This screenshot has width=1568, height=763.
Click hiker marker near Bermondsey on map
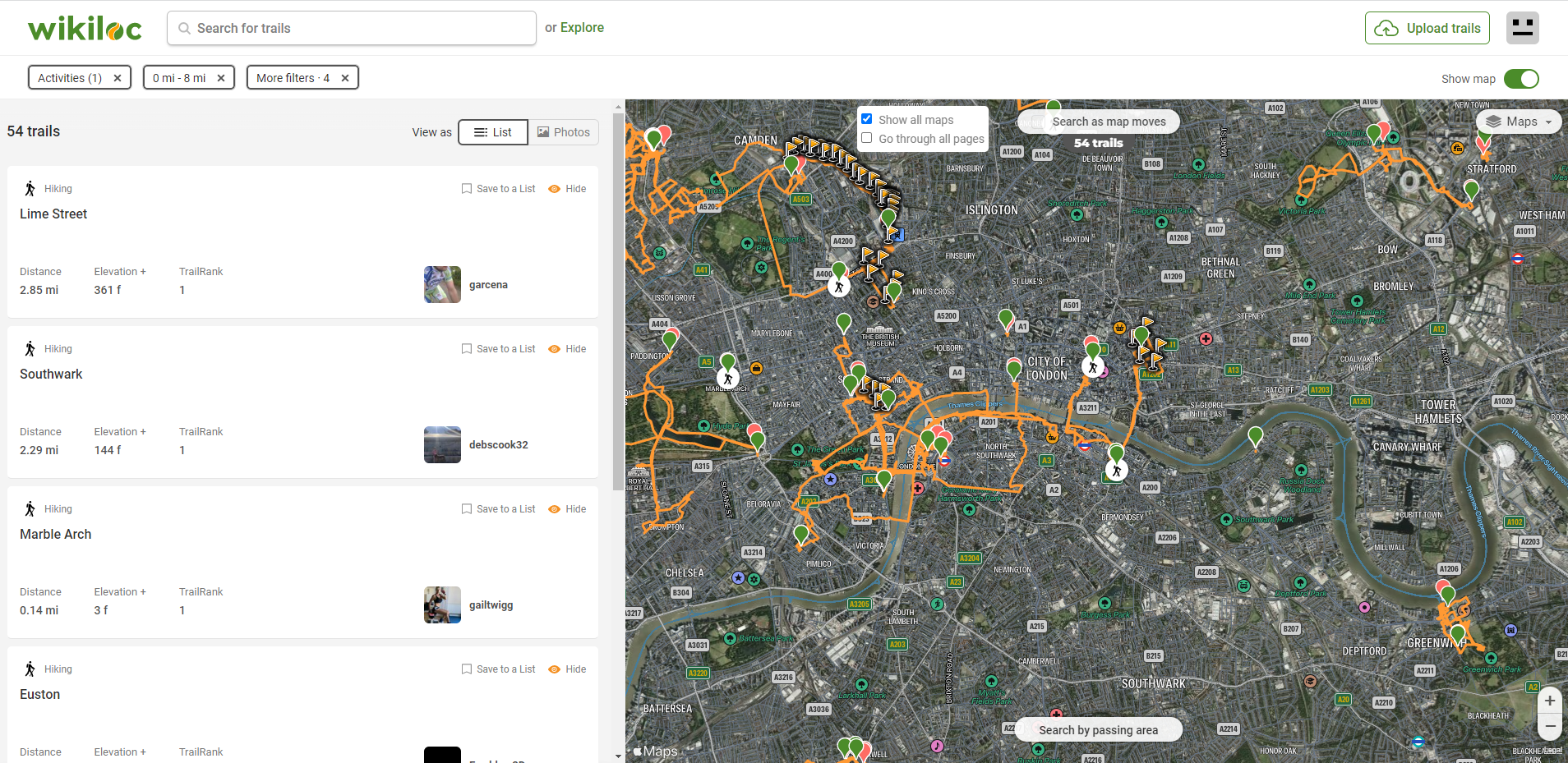pos(1116,471)
